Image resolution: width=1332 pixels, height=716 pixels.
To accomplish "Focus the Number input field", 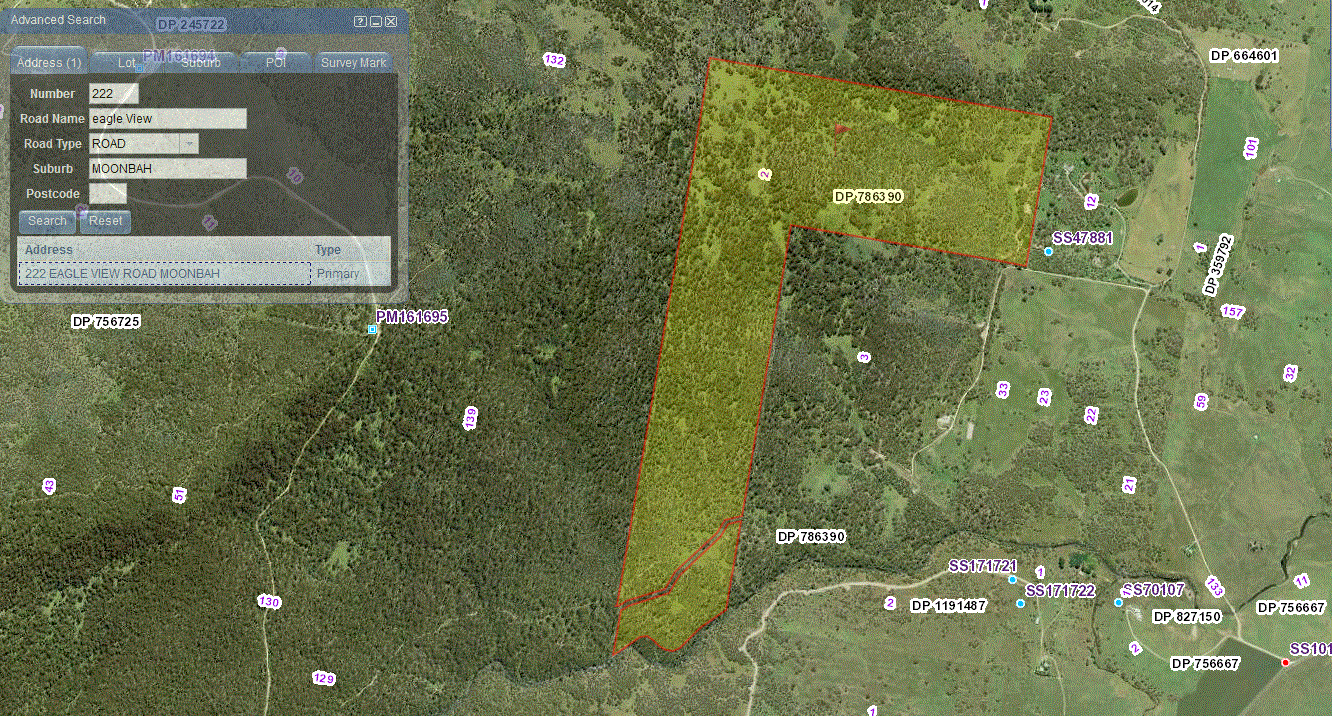I will point(114,94).
